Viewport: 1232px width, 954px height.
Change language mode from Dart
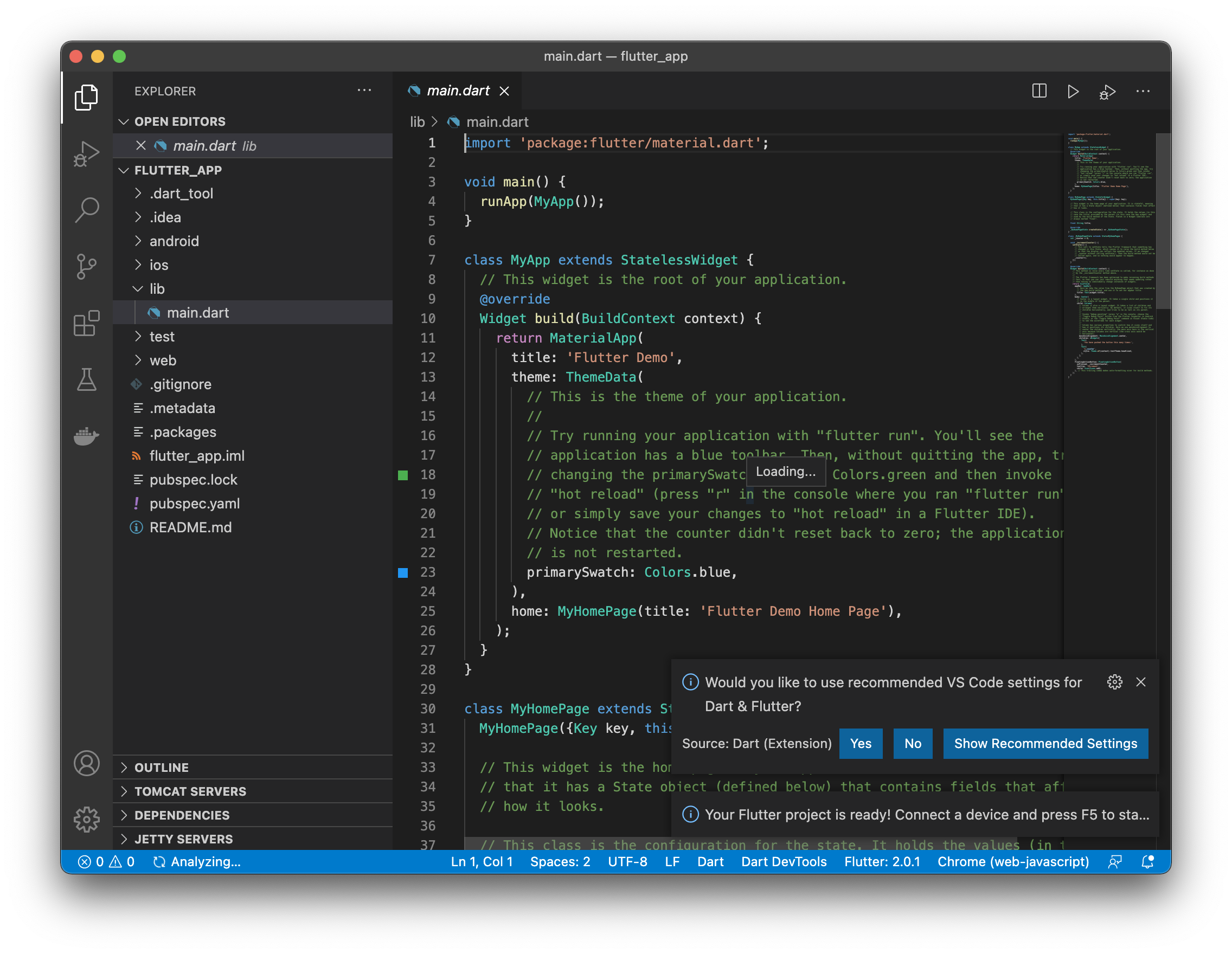[710, 861]
